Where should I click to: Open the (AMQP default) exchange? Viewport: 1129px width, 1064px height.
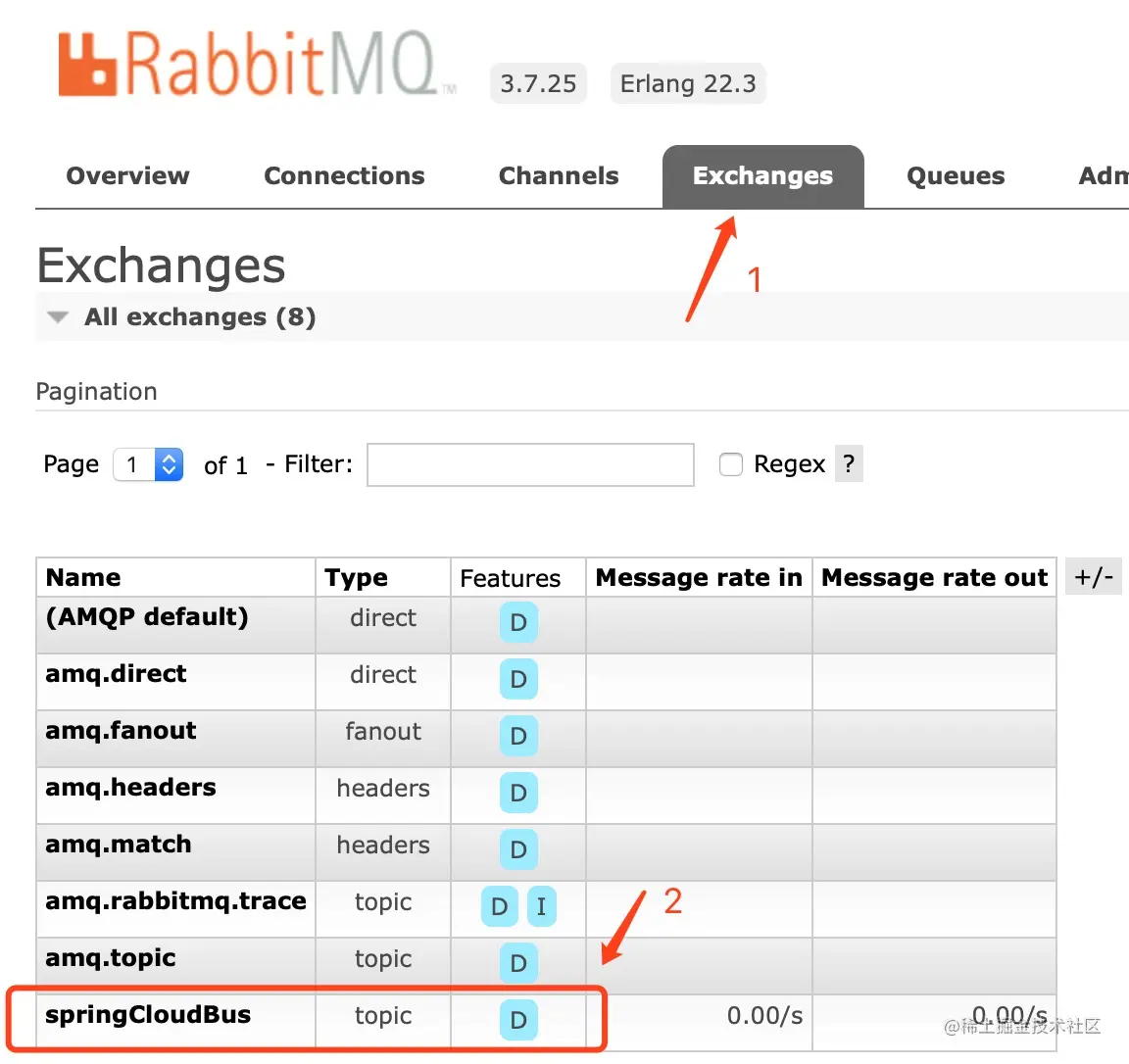tap(147, 617)
